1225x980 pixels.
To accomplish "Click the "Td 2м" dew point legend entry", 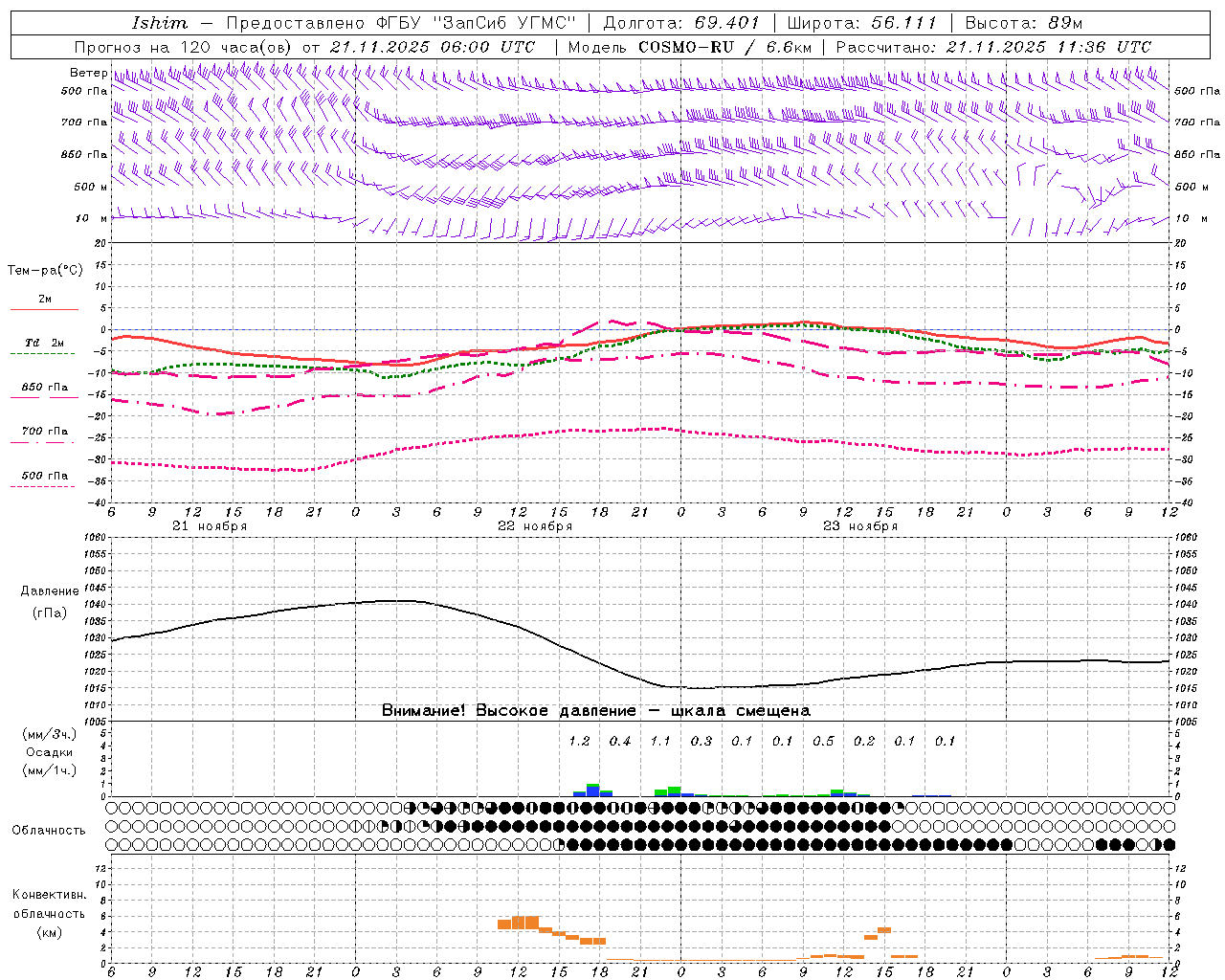I will click(x=45, y=343).
